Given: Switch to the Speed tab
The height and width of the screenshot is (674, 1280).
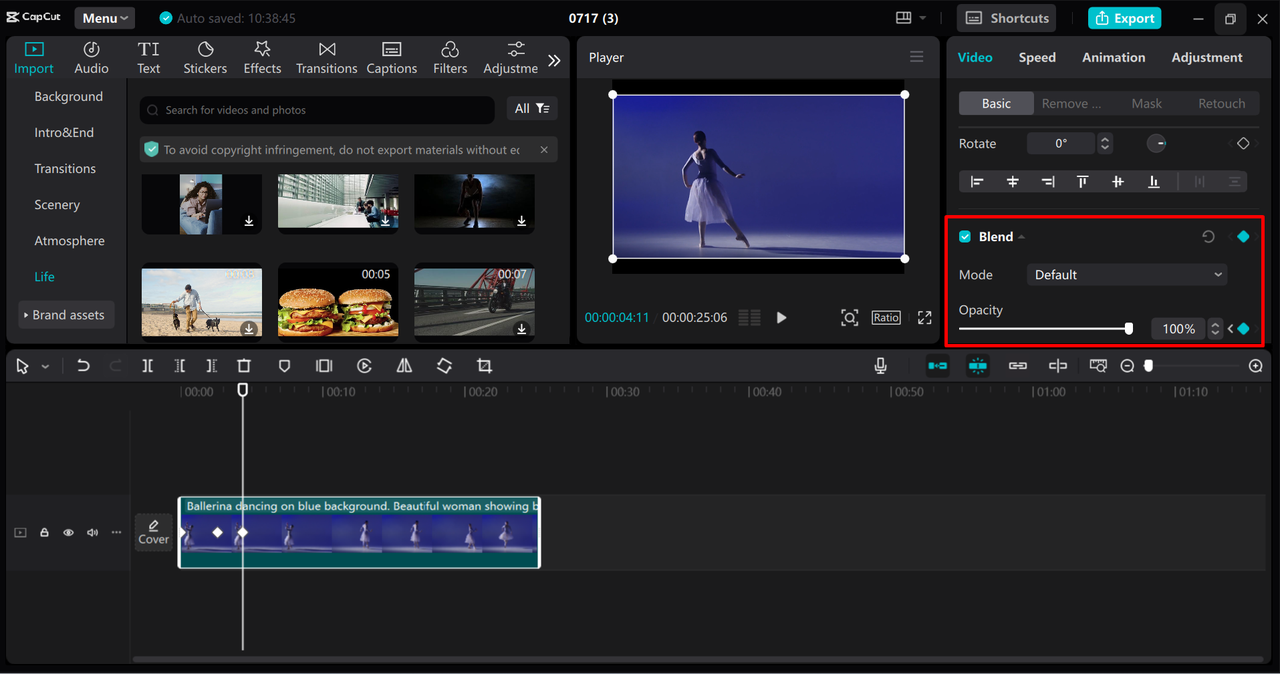Looking at the screenshot, I should (x=1037, y=57).
